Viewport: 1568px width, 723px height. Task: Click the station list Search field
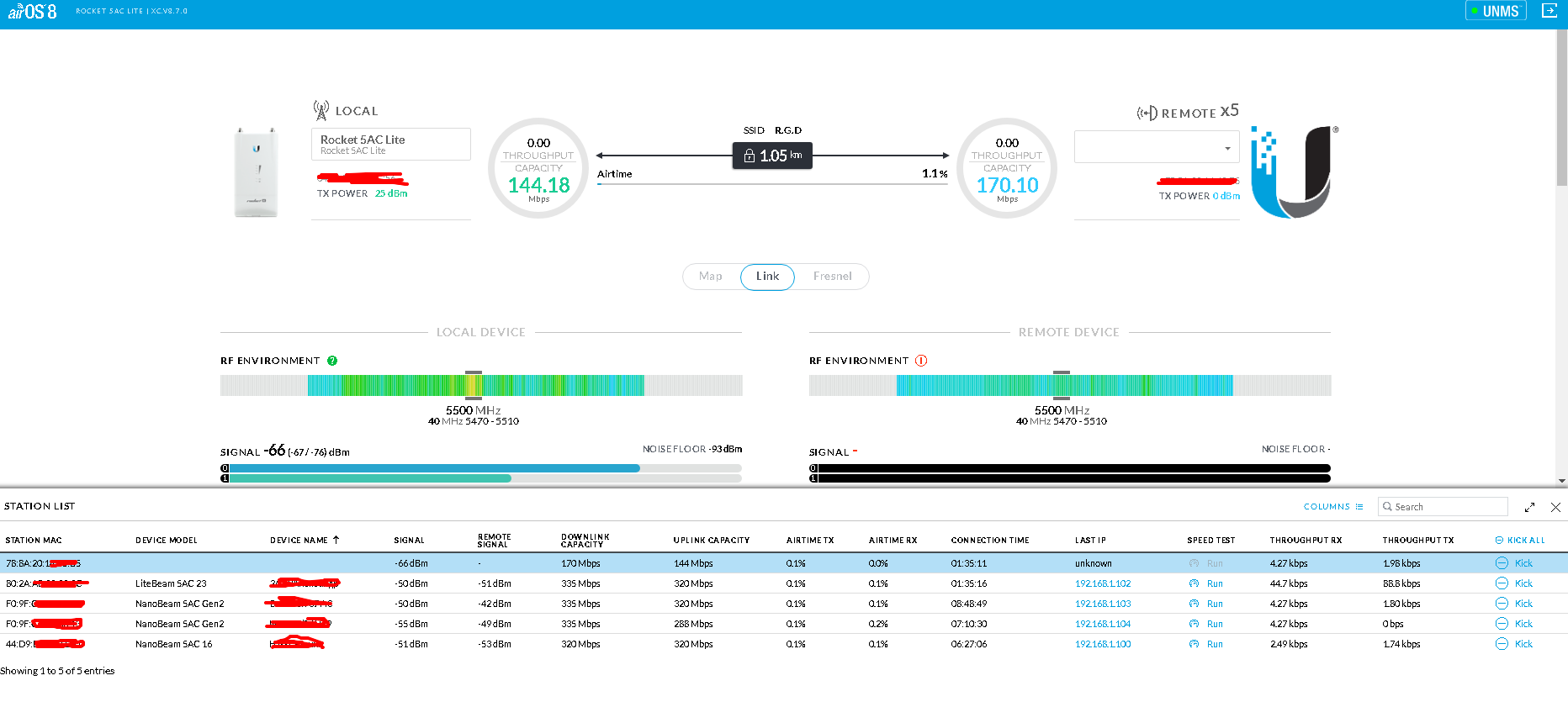tap(1444, 507)
